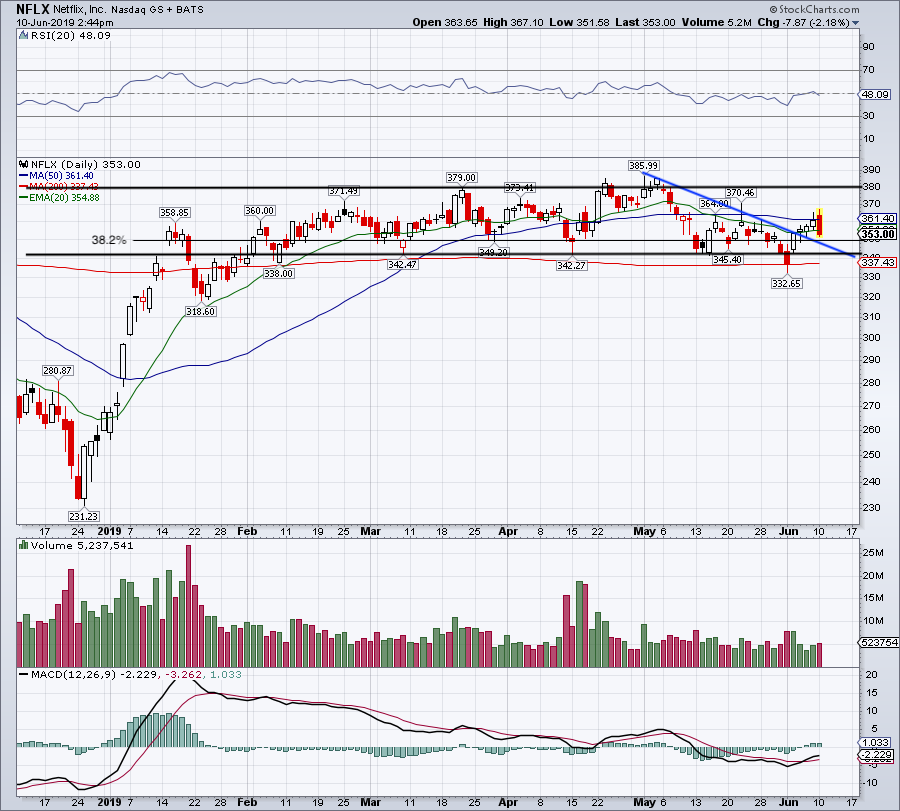The width and height of the screenshot is (900, 811).
Task: Click the 48.09 RSI tag on right axis
Action: pyautogui.click(x=875, y=94)
